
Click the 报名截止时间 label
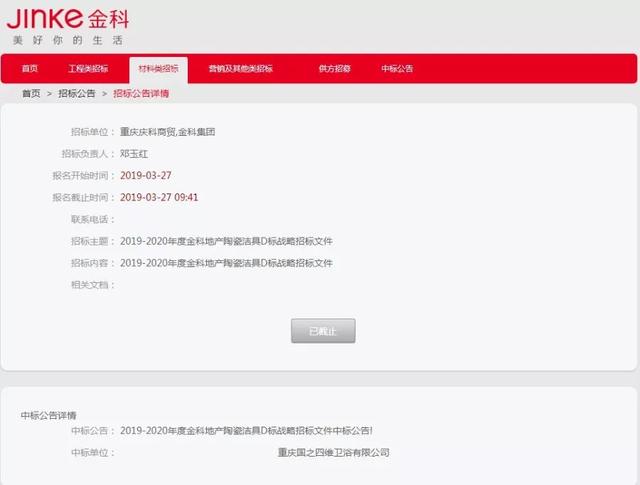83,198
